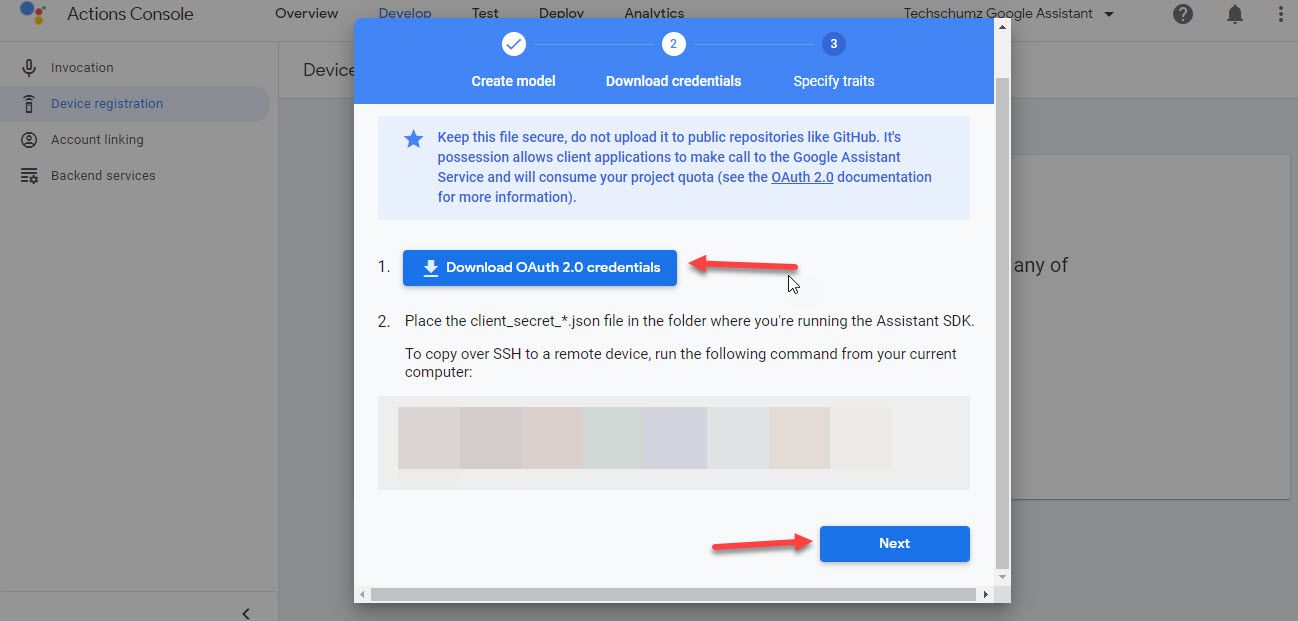Collapse the left sidebar with the chevron
This screenshot has width=1298, height=621.
click(x=245, y=612)
